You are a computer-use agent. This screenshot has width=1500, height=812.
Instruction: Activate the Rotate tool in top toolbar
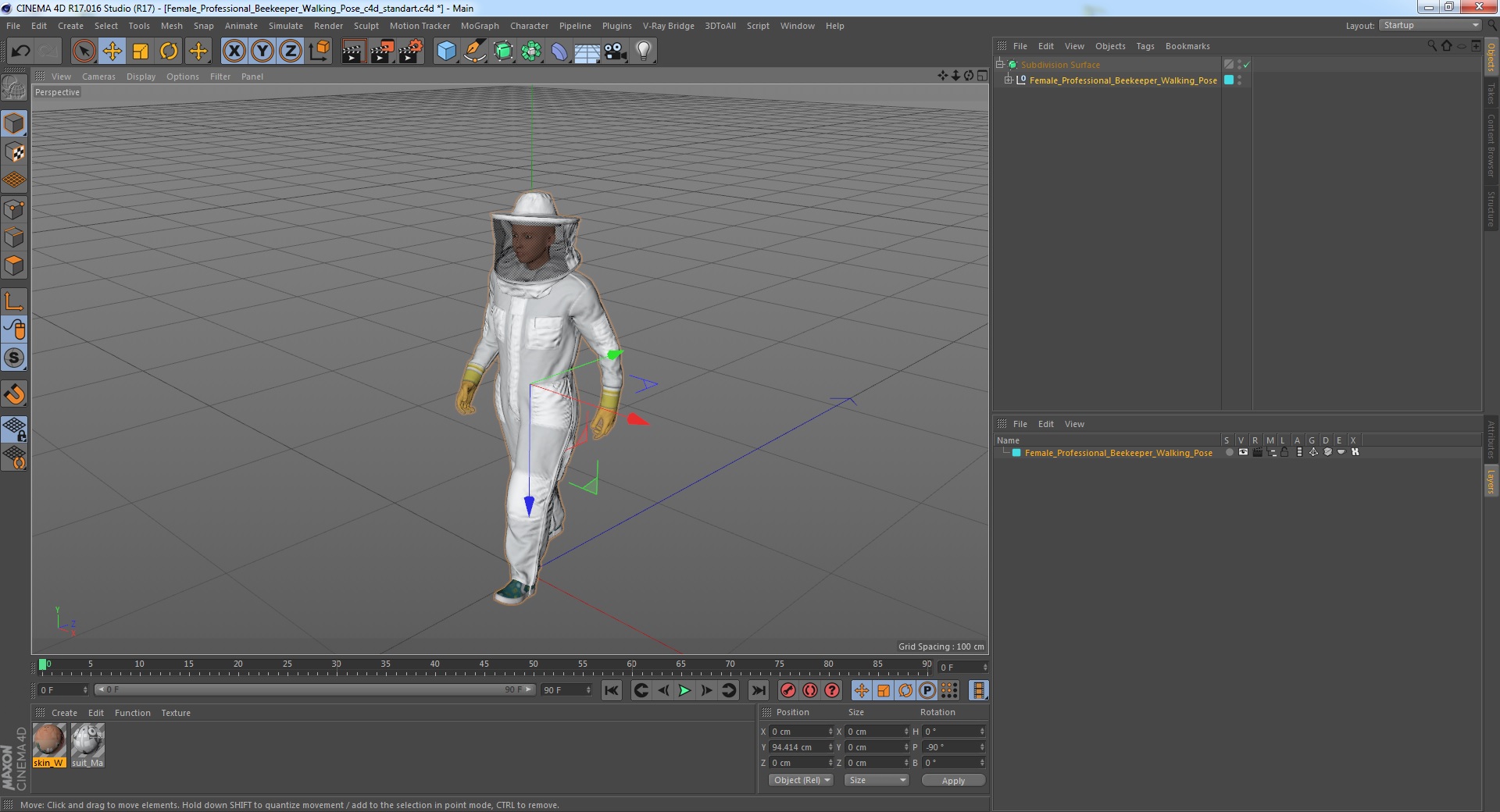(169, 52)
